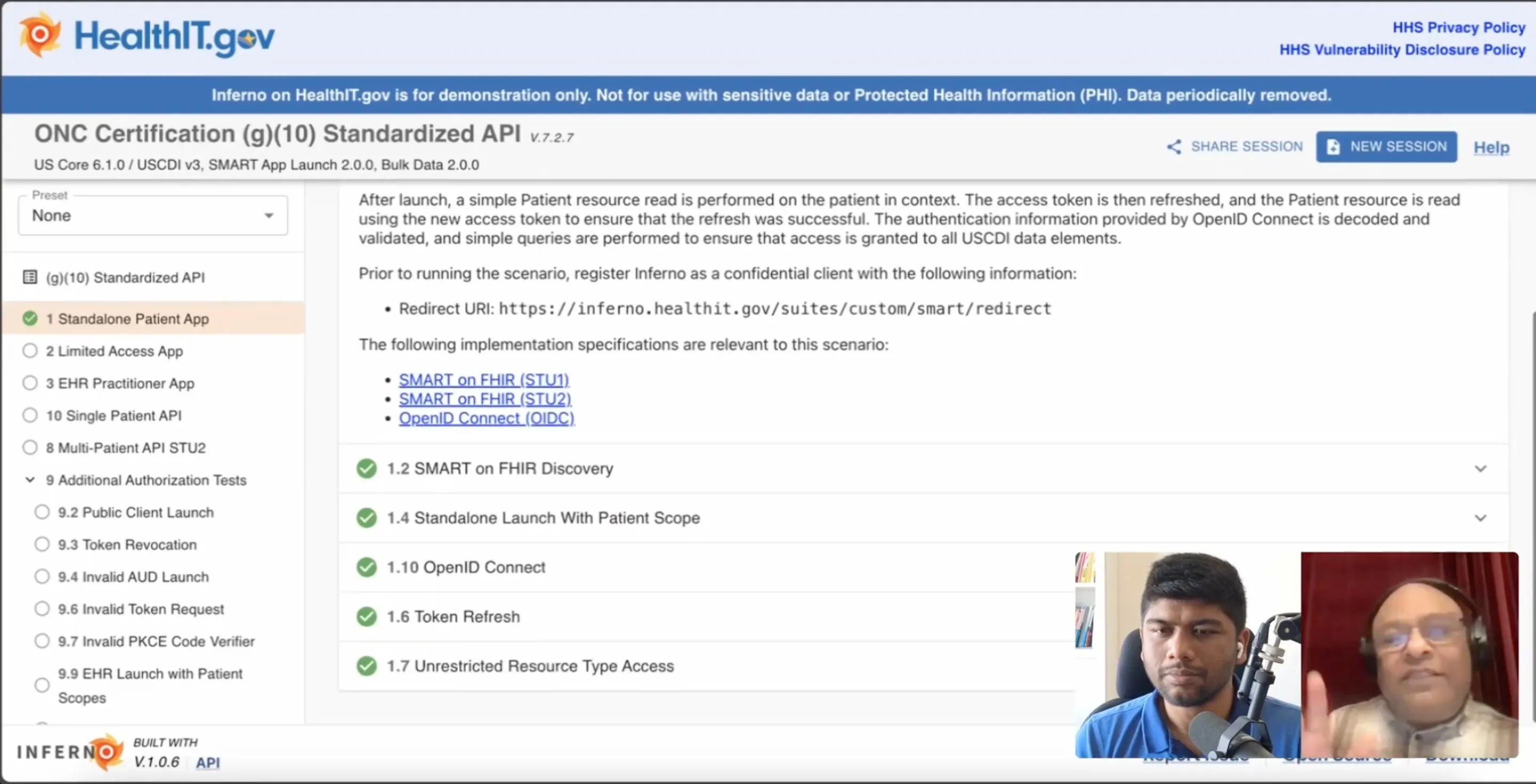
Task: Click the Inferno flame logo in footer
Action: pos(107,752)
